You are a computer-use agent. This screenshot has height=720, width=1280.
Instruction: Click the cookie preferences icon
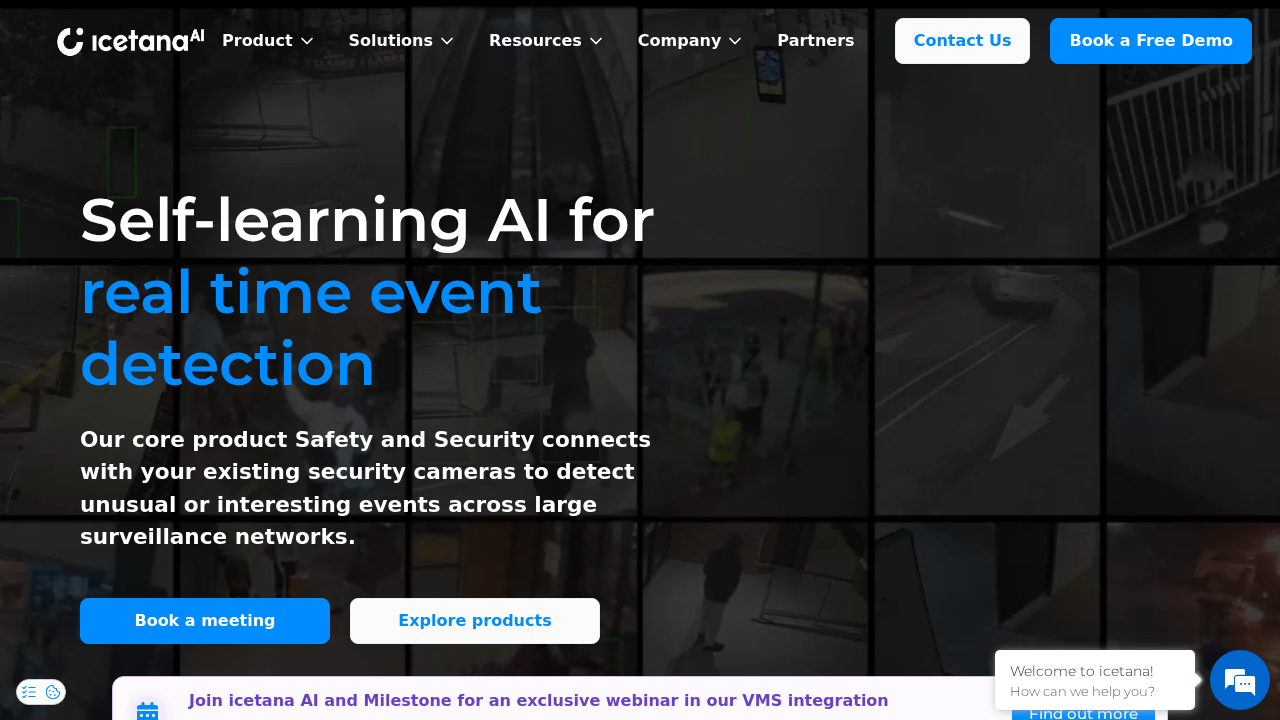coord(53,692)
